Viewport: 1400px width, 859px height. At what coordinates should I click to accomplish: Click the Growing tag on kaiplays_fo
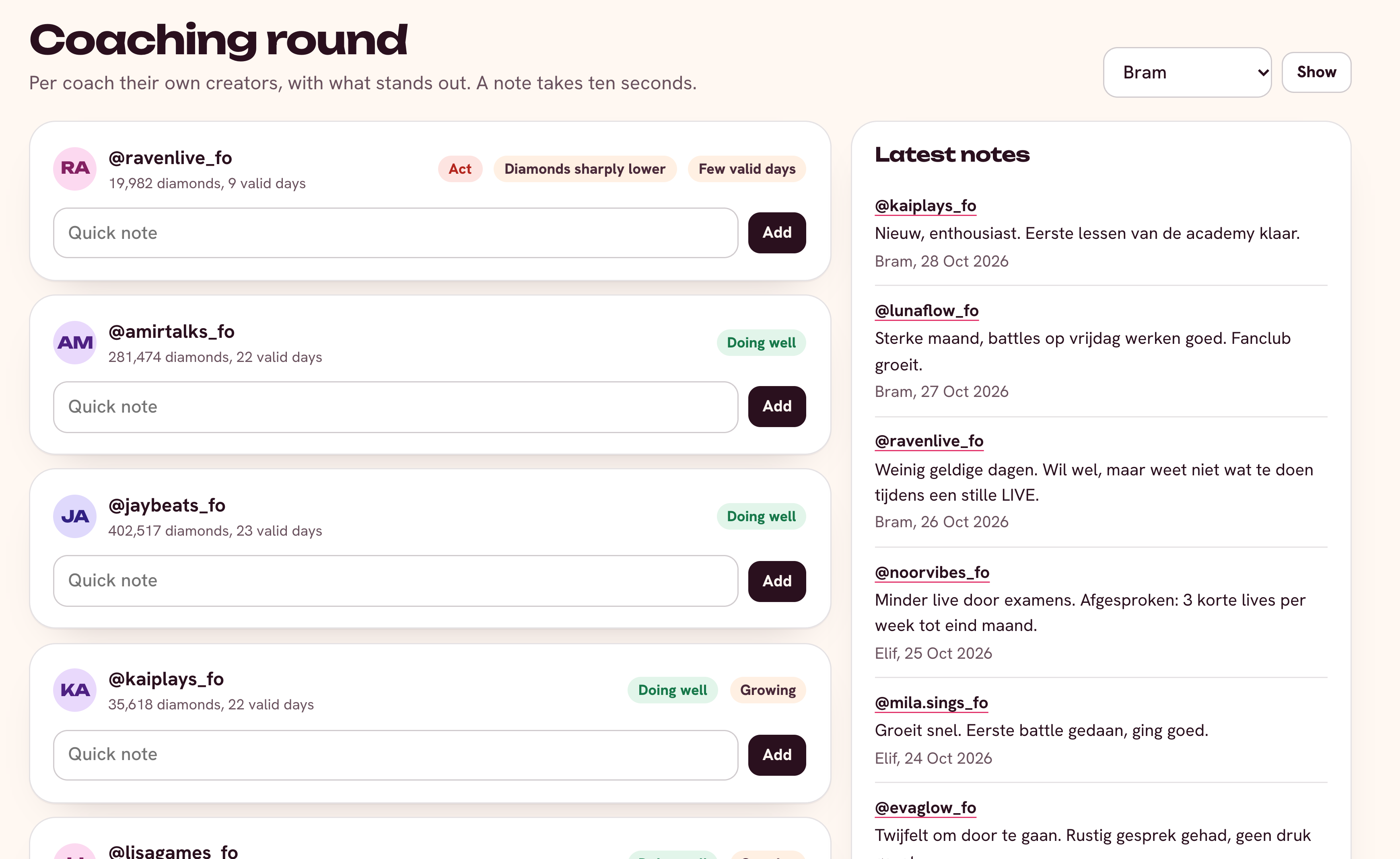[x=768, y=690]
